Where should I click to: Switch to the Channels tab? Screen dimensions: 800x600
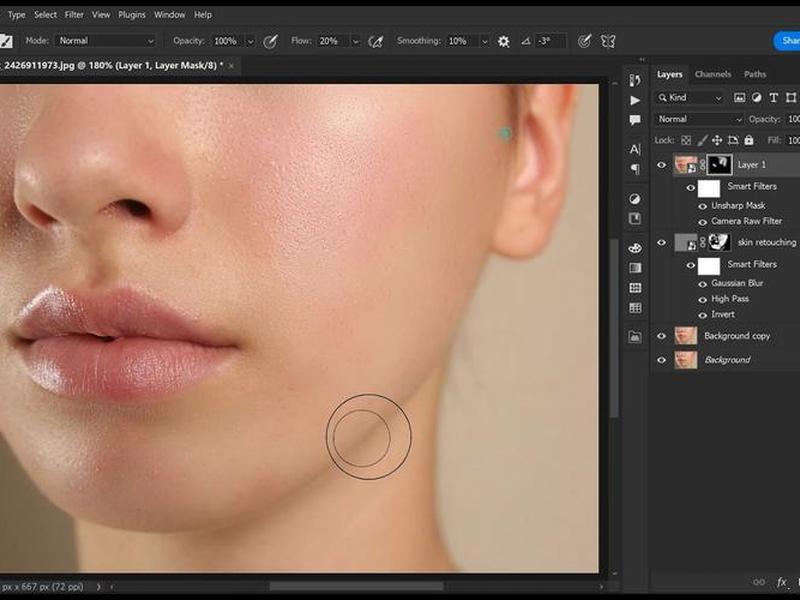click(713, 74)
